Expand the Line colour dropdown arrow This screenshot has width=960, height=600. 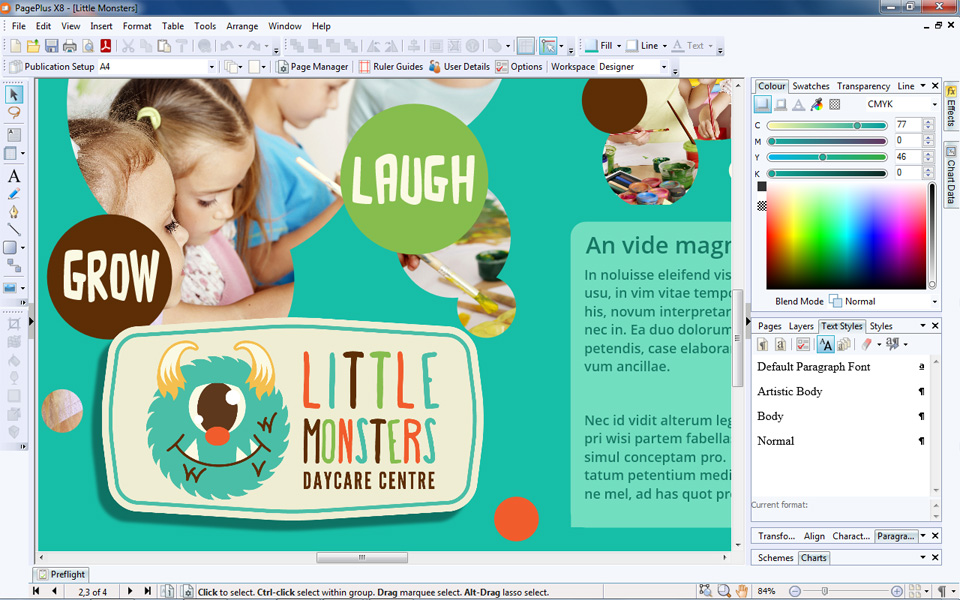click(x=664, y=46)
